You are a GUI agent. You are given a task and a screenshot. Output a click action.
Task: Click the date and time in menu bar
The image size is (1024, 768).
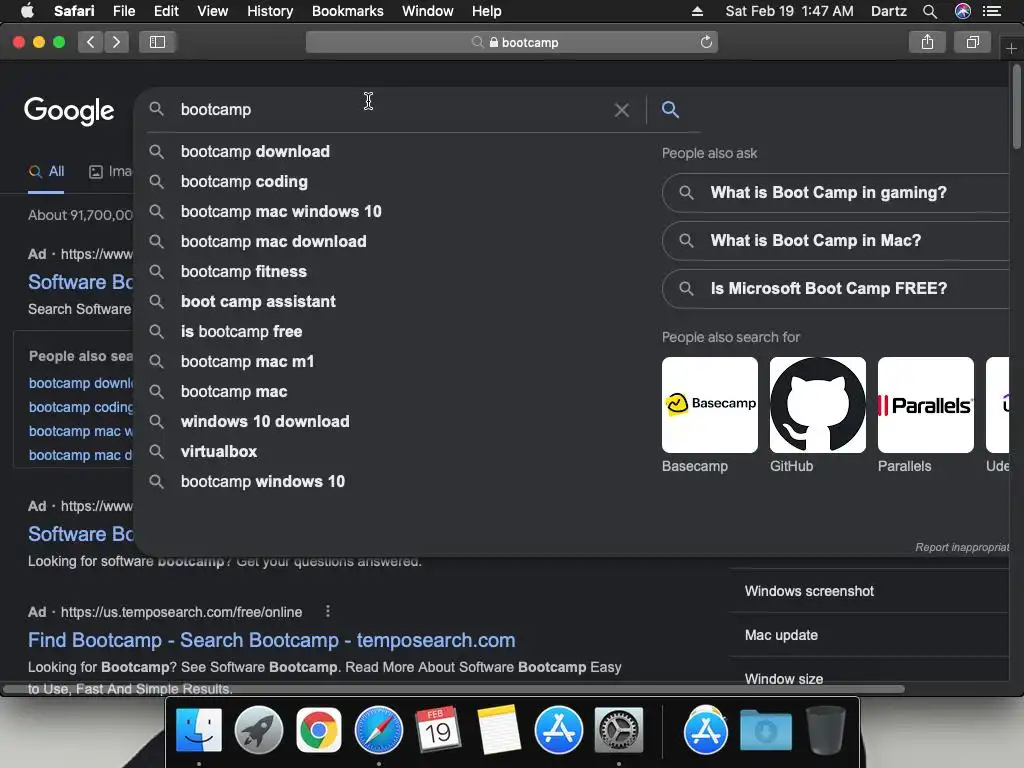(789, 11)
